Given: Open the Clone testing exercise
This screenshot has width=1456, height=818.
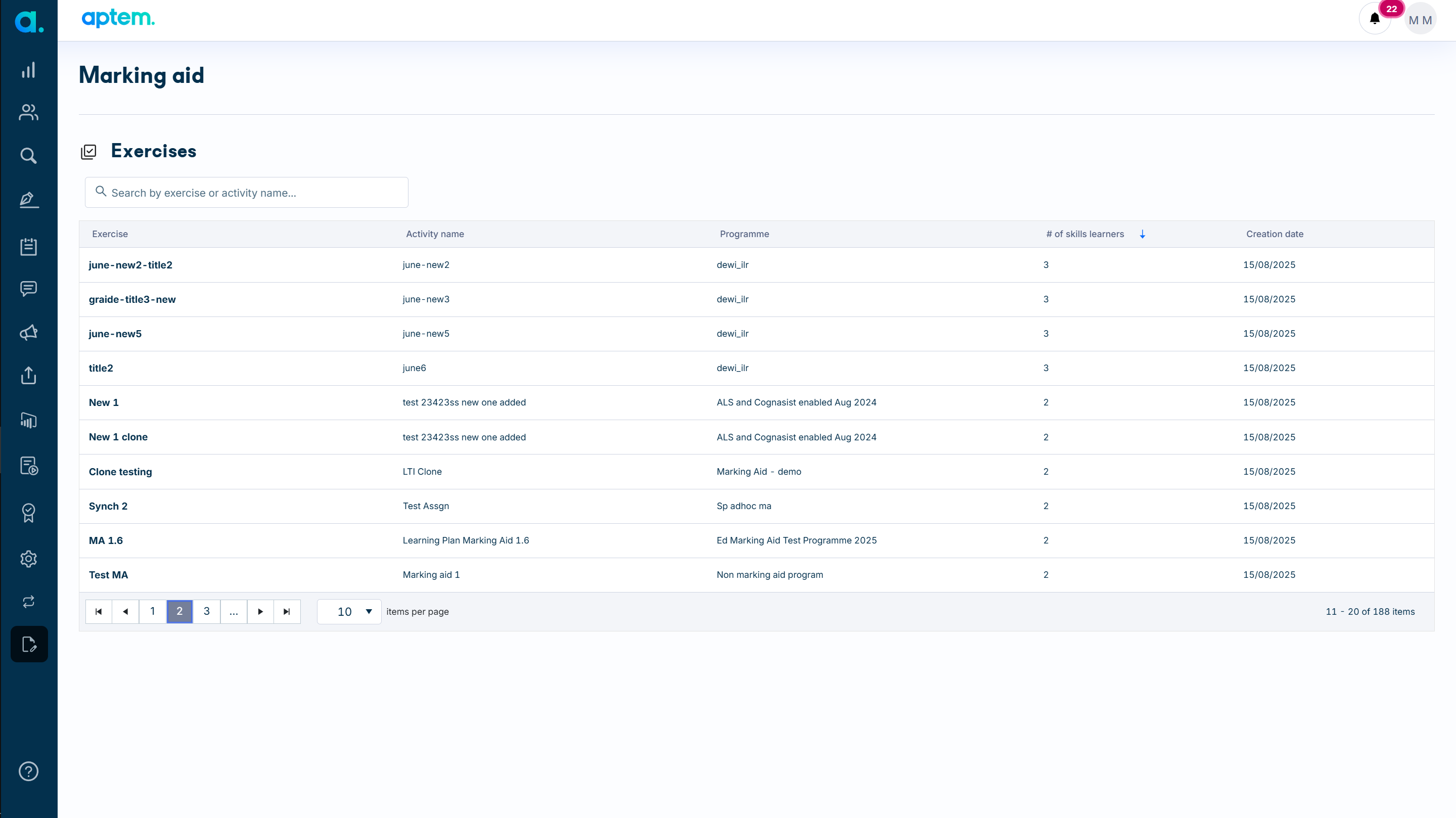Looking at the screenshot, I should tap(120, 472).
